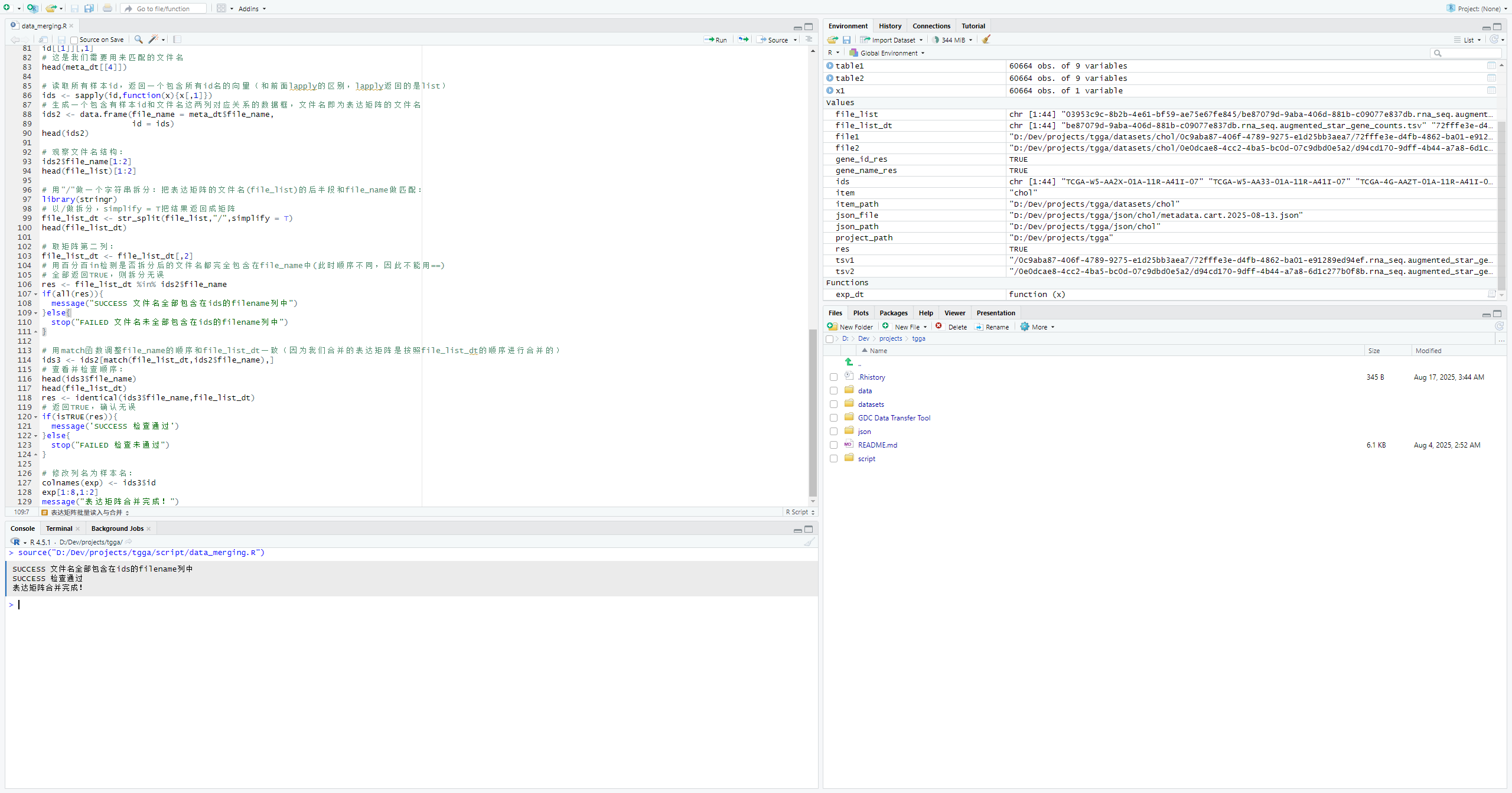1512x793 pixels.
Task: Check the datasets folder checkbox
Action: [x=833, y=404]
